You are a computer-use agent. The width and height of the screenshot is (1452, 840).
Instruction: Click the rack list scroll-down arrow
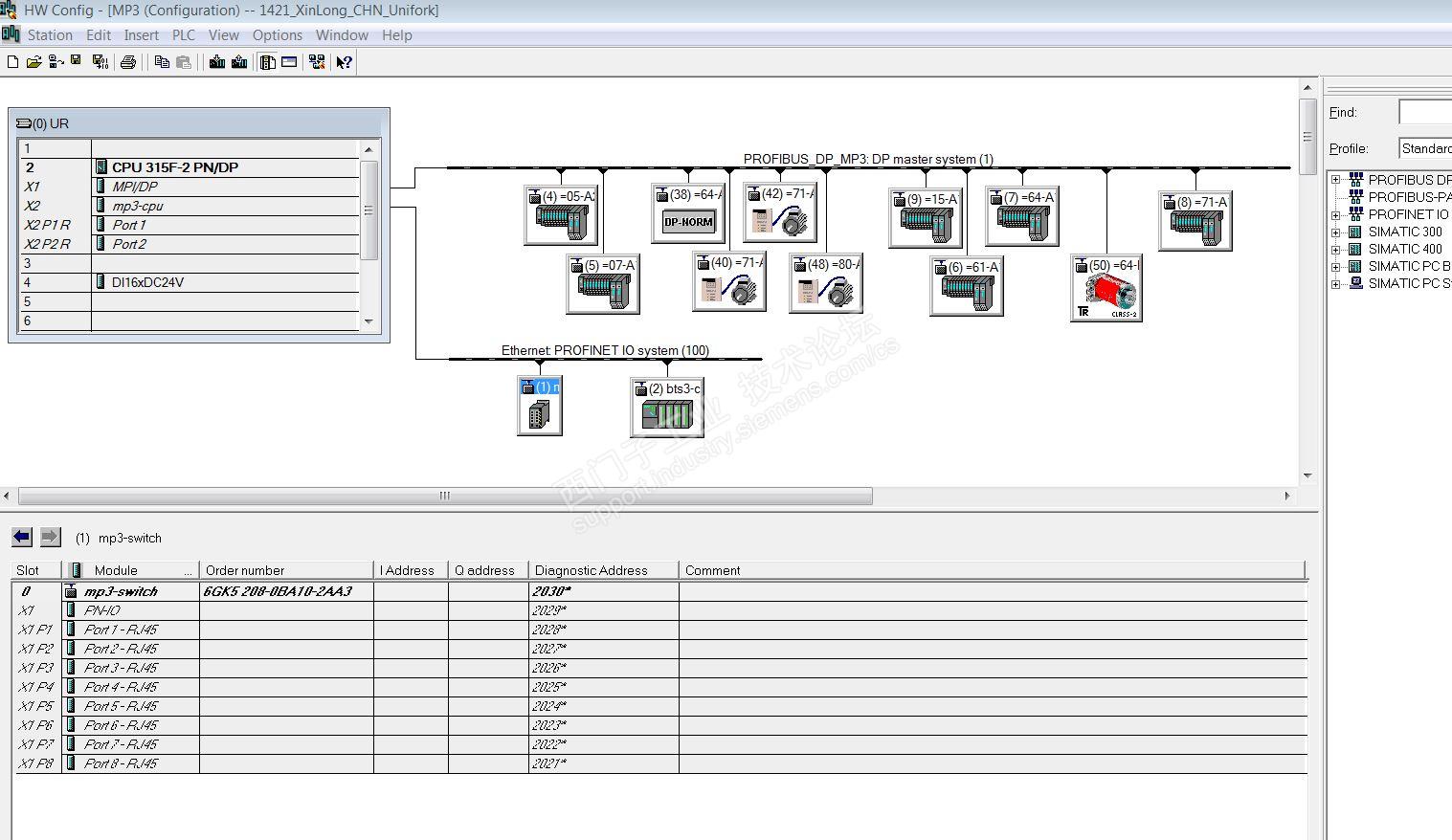coord(369,322)
